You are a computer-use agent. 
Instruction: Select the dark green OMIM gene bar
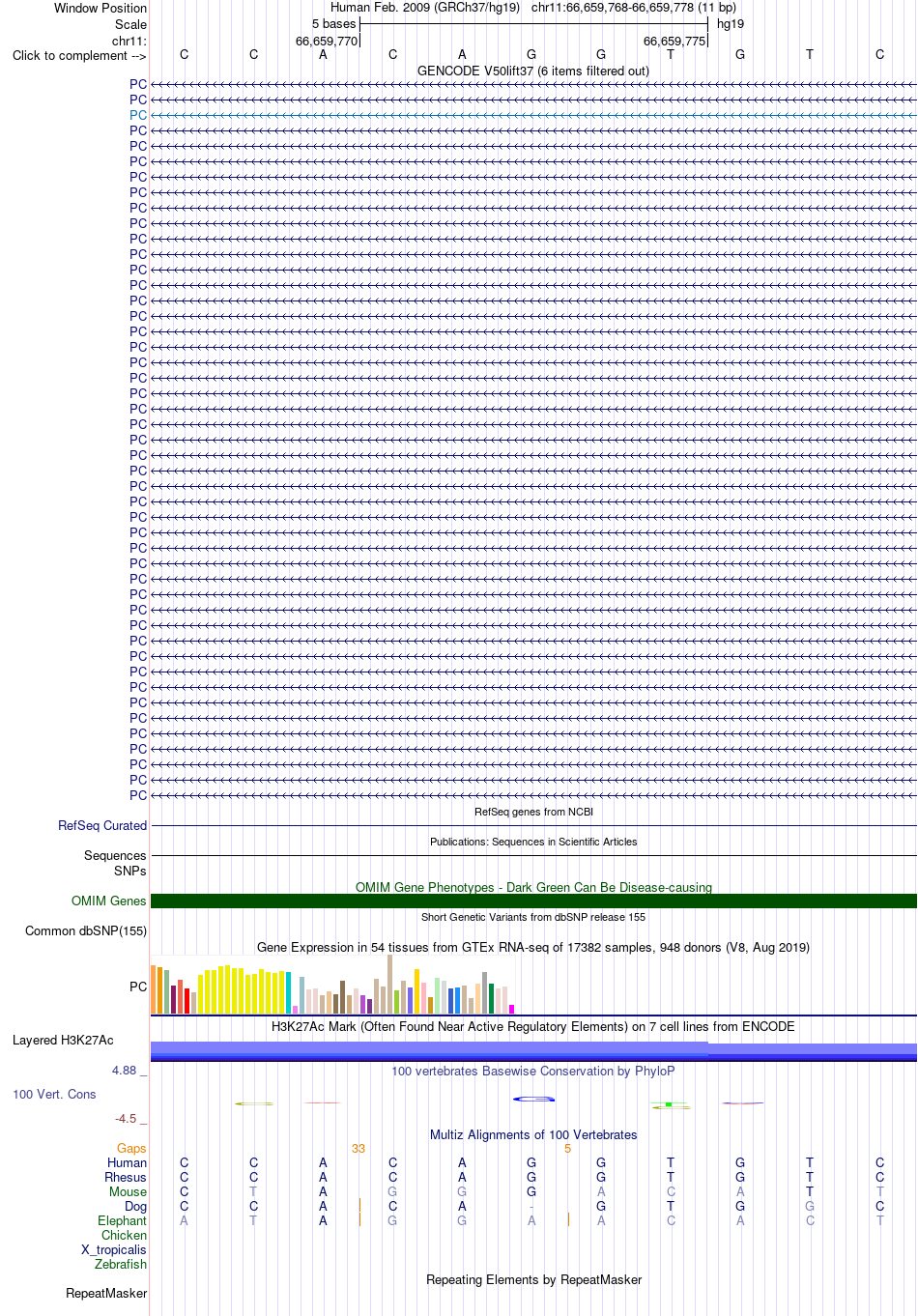tap(533, 901)
